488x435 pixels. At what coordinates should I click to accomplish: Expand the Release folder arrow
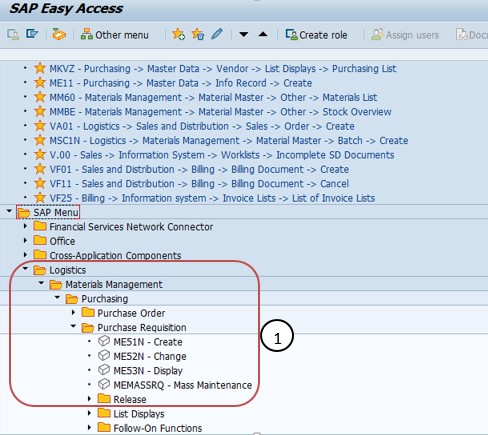[x=89, y=399]
